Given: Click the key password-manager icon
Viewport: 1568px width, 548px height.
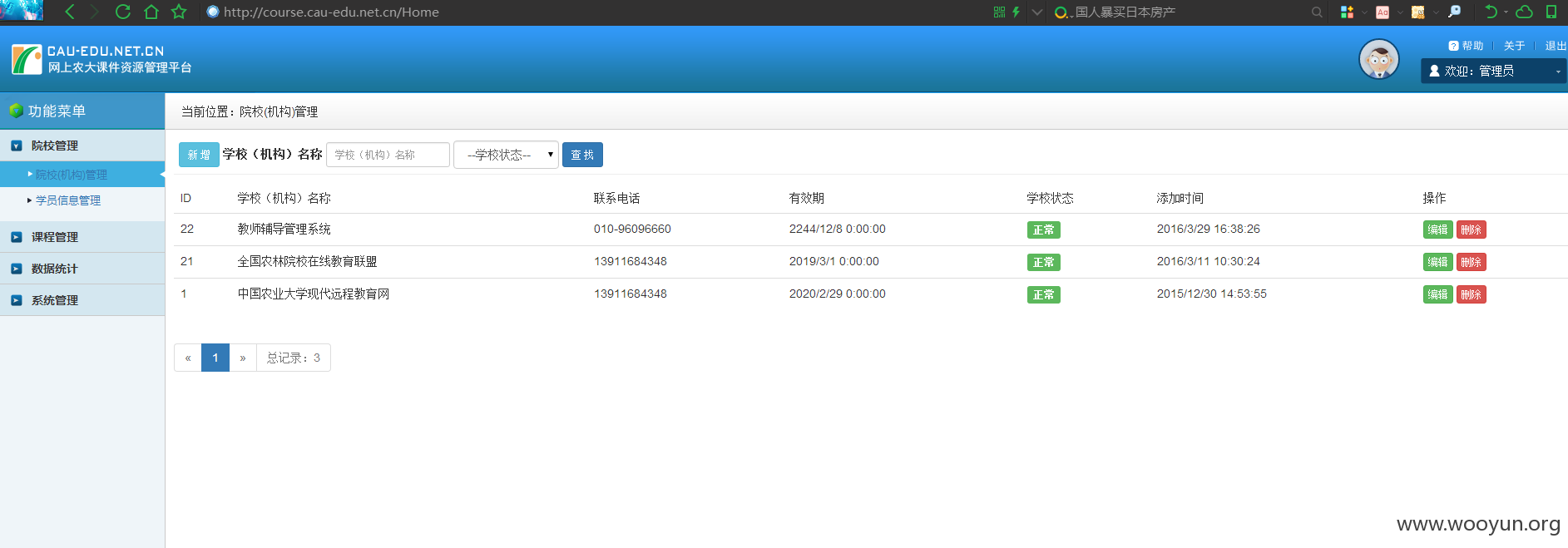Looking at the screenshot, I should pyautogui.click(x=1454, y=12).
